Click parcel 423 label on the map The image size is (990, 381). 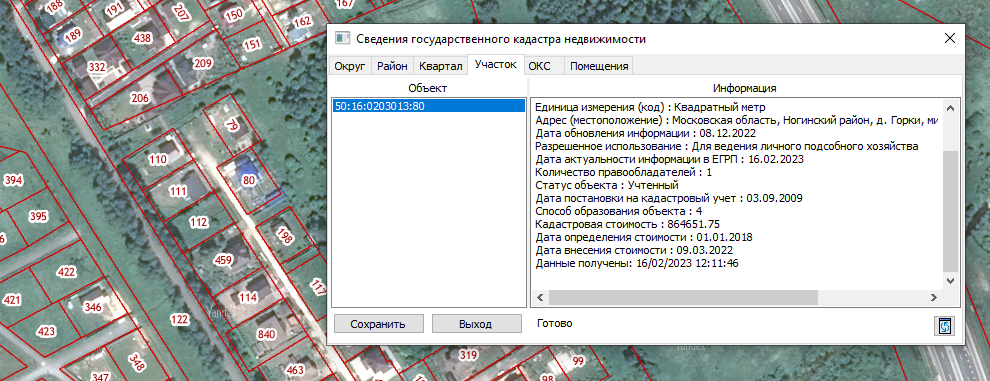[x=46, y=331]
